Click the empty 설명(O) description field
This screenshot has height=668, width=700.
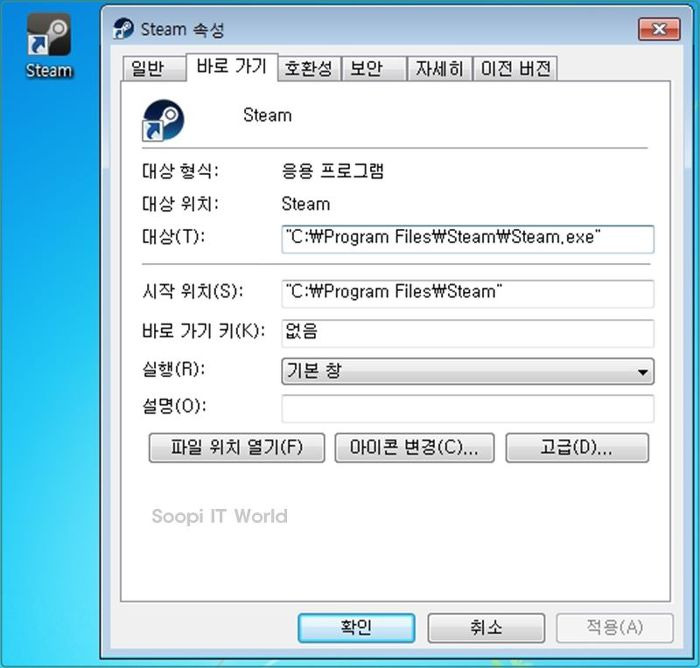tap(467, 408)
